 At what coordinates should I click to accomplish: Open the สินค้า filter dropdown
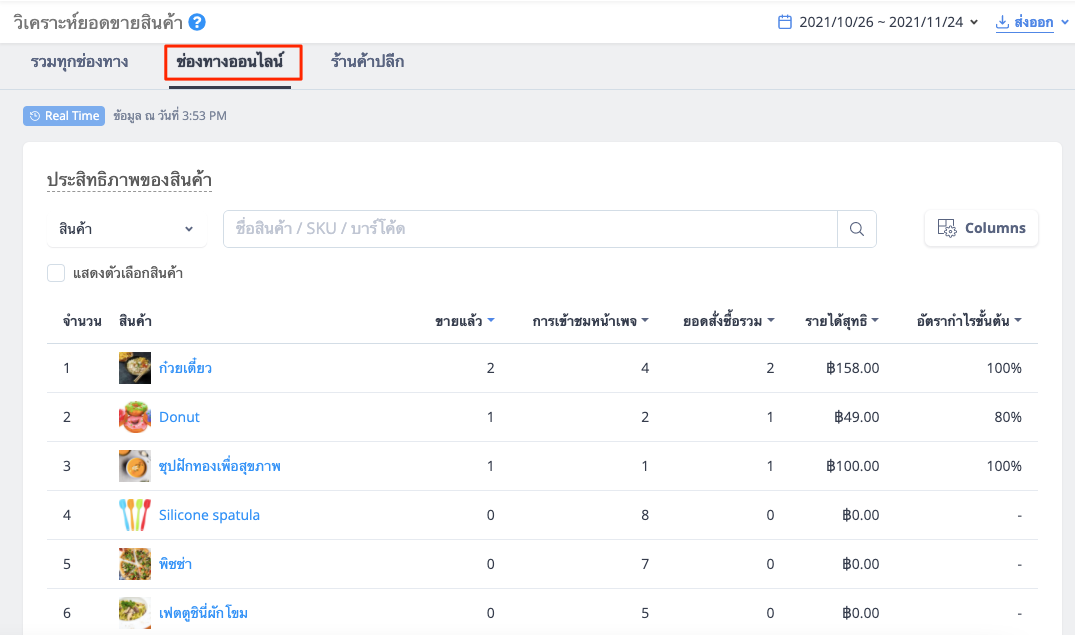pos(127,229)
